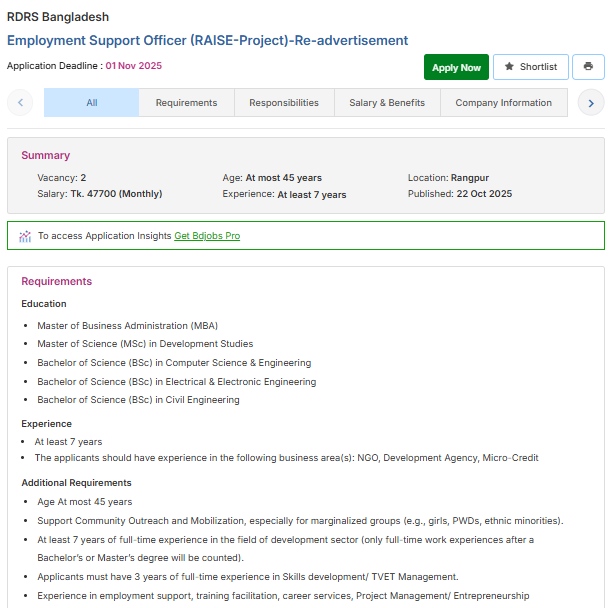
Task: Click the Rangpur location text
Action: coord(469,178)
